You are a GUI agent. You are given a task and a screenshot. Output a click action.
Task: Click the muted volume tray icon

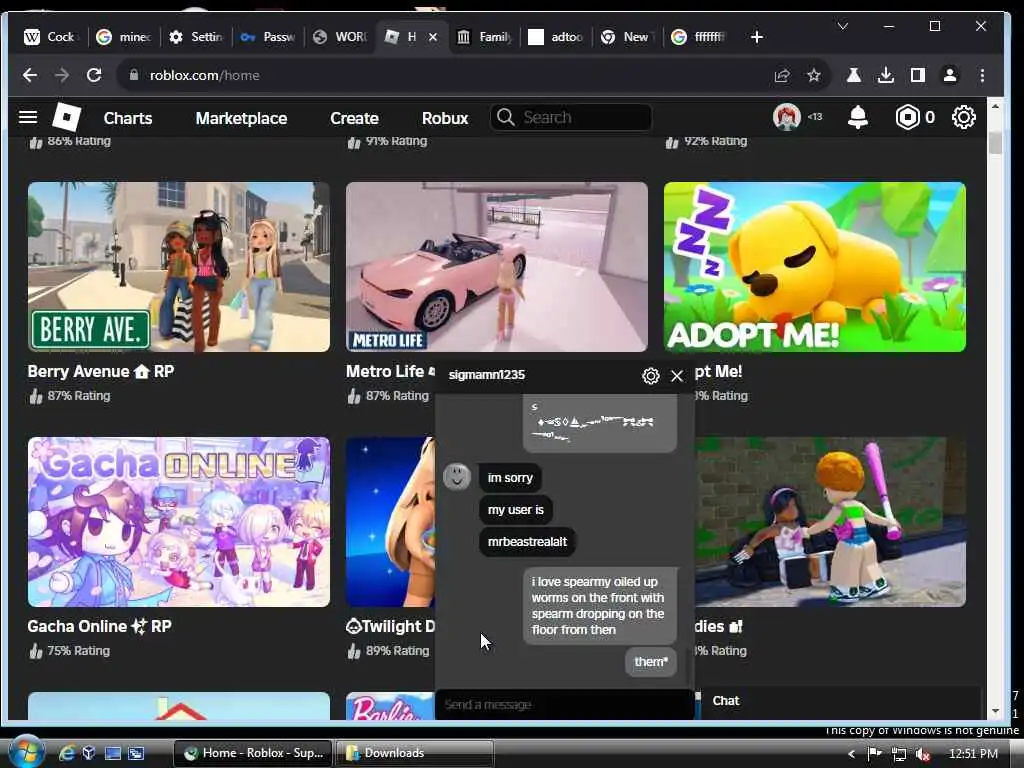point(923,754)
